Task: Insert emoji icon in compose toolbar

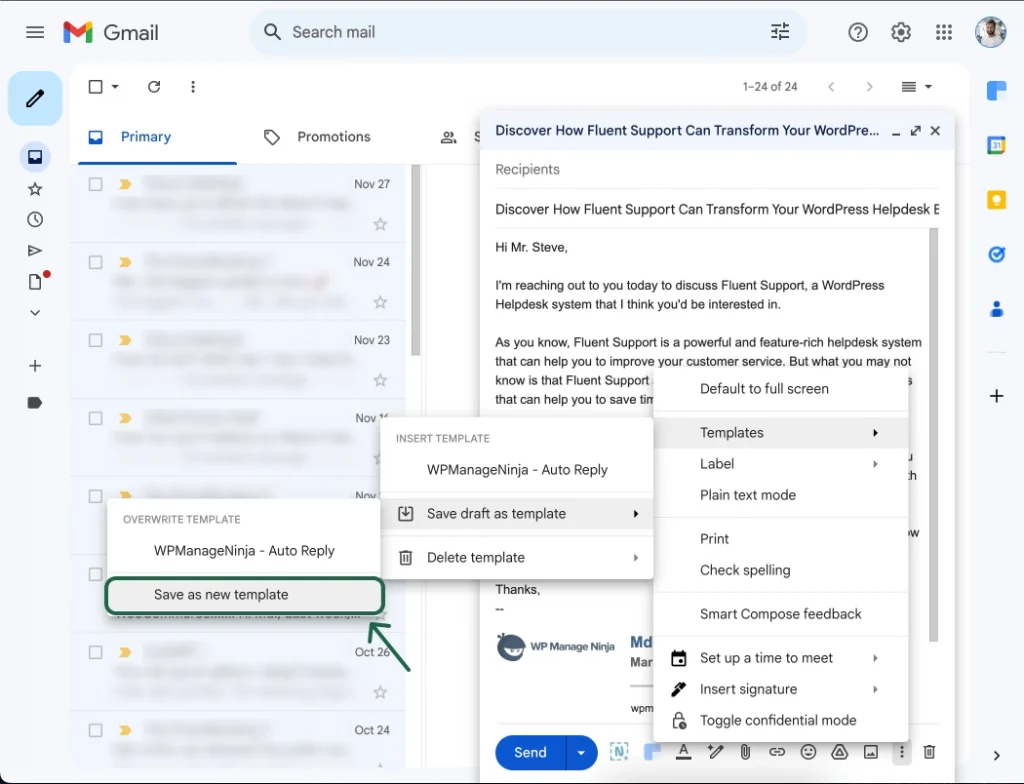Action: (x=808, y=752)
